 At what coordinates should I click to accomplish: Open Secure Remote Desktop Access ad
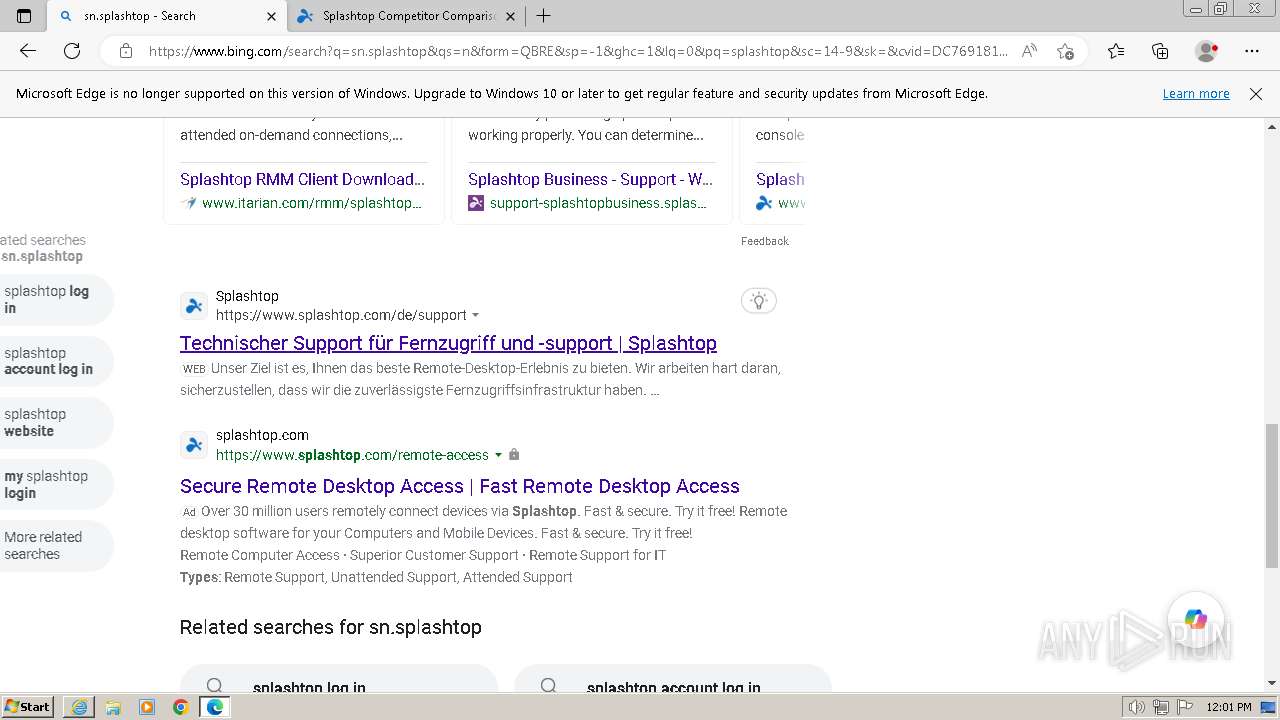tap(460, 486)
